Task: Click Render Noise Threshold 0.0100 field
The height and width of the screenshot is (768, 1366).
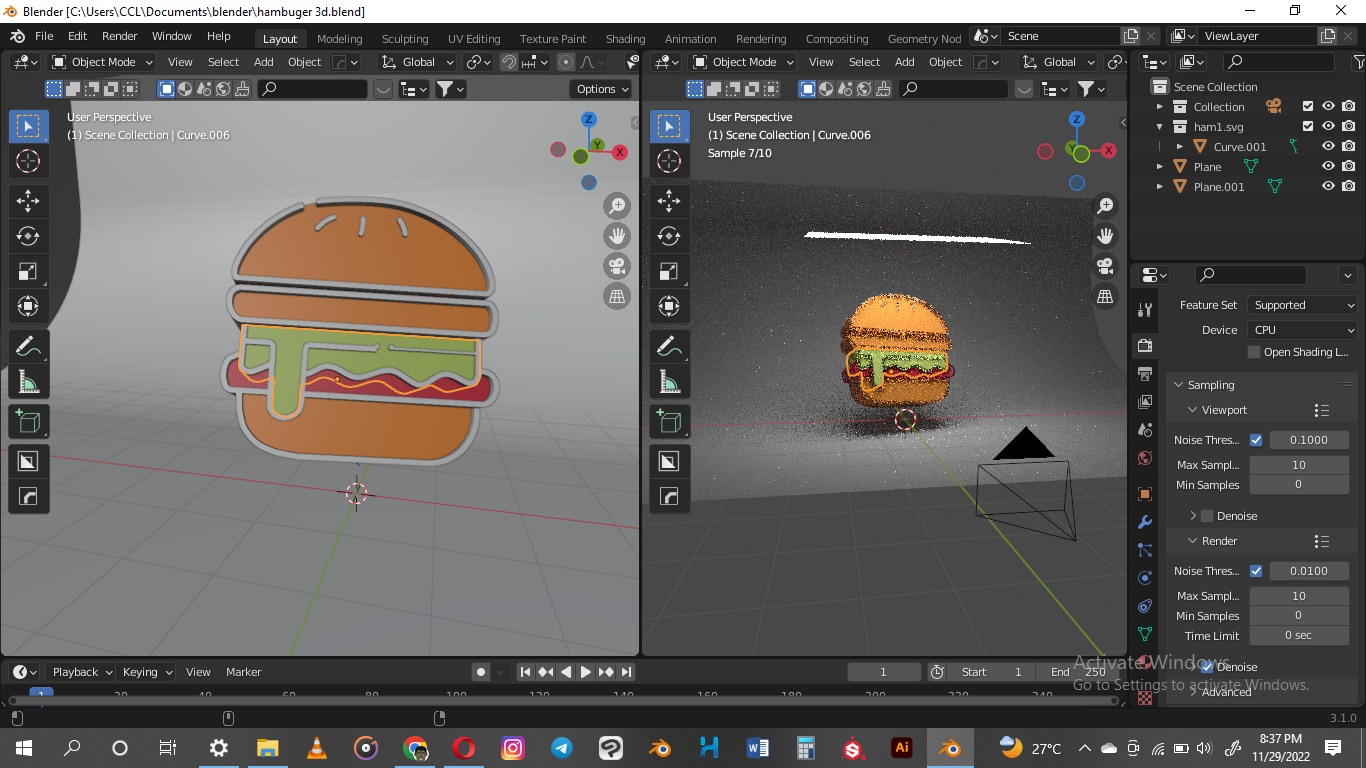Action: tap(1309, 571)
